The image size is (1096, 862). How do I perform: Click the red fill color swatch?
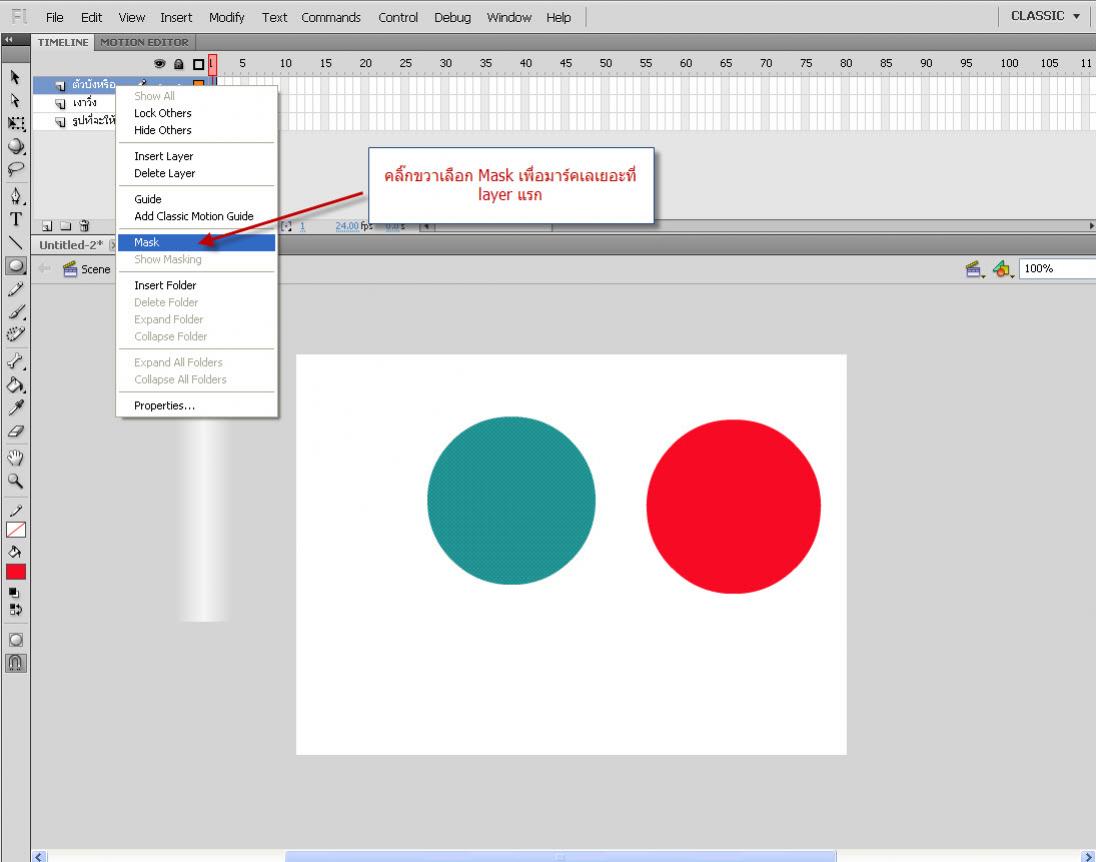click(x=15, y=572)
